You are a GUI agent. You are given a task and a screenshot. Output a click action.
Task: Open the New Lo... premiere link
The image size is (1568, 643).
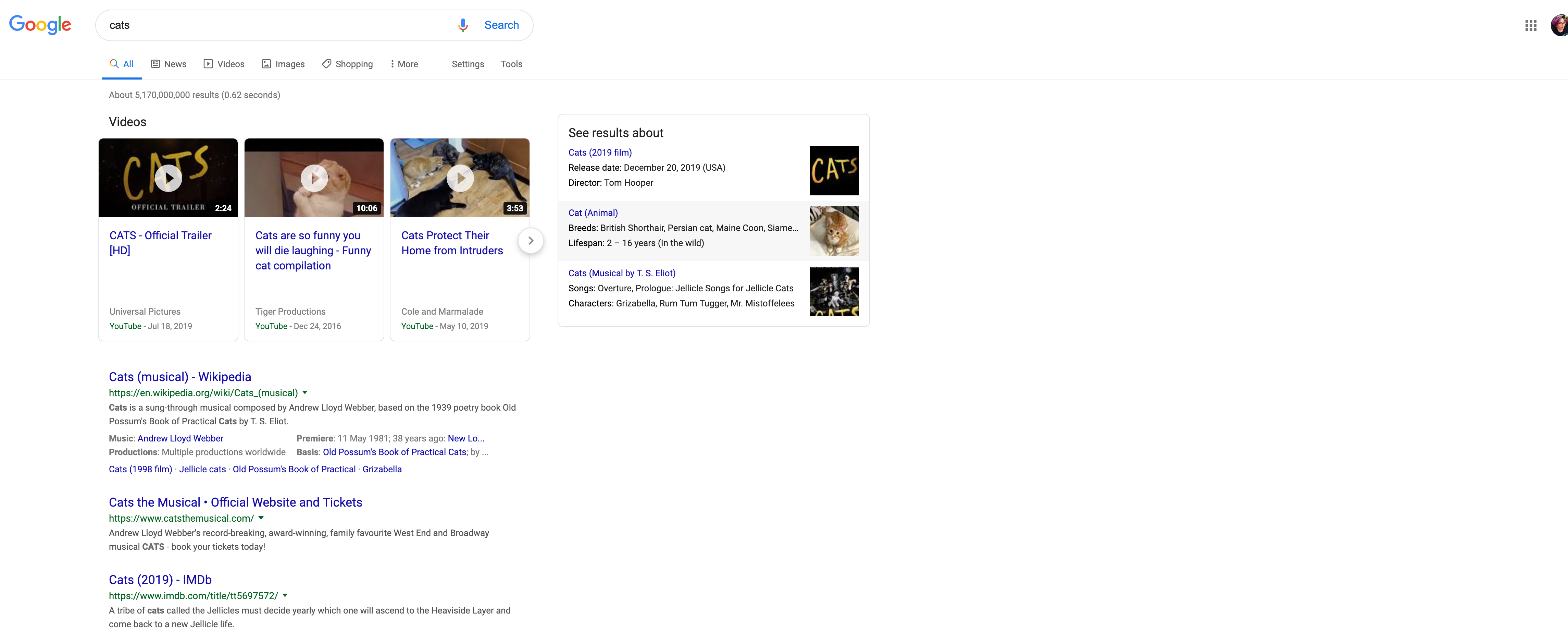tap(466, 438)
